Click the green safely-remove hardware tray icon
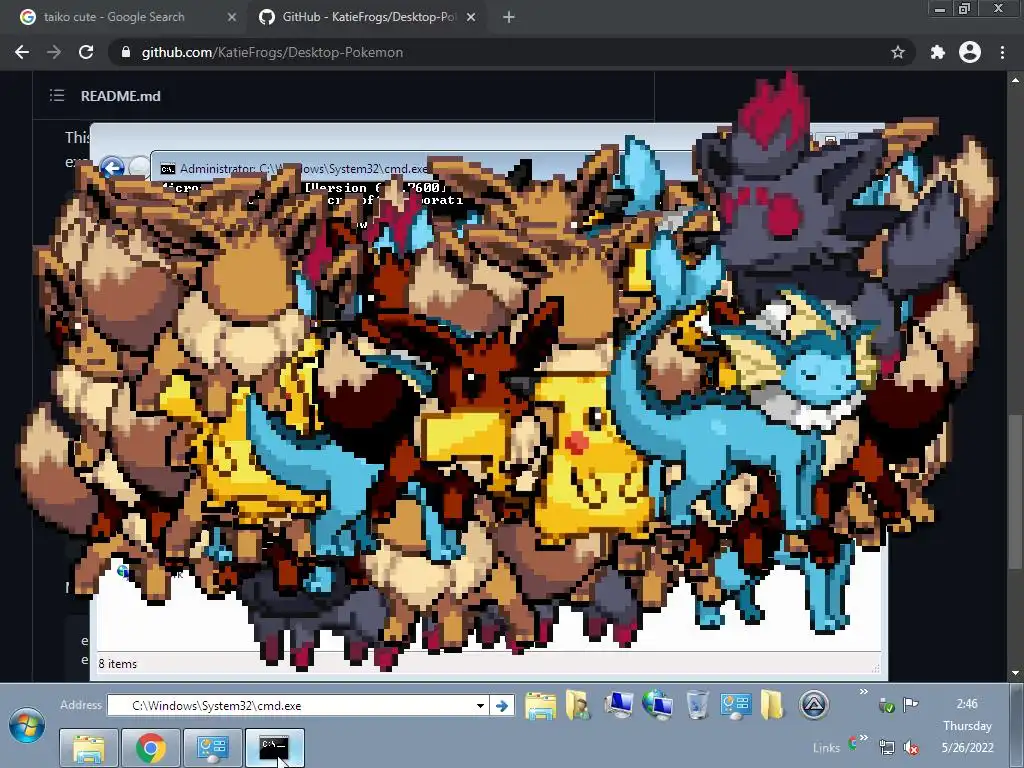Viewport: 1024px width, 768px height. (886, 705)
